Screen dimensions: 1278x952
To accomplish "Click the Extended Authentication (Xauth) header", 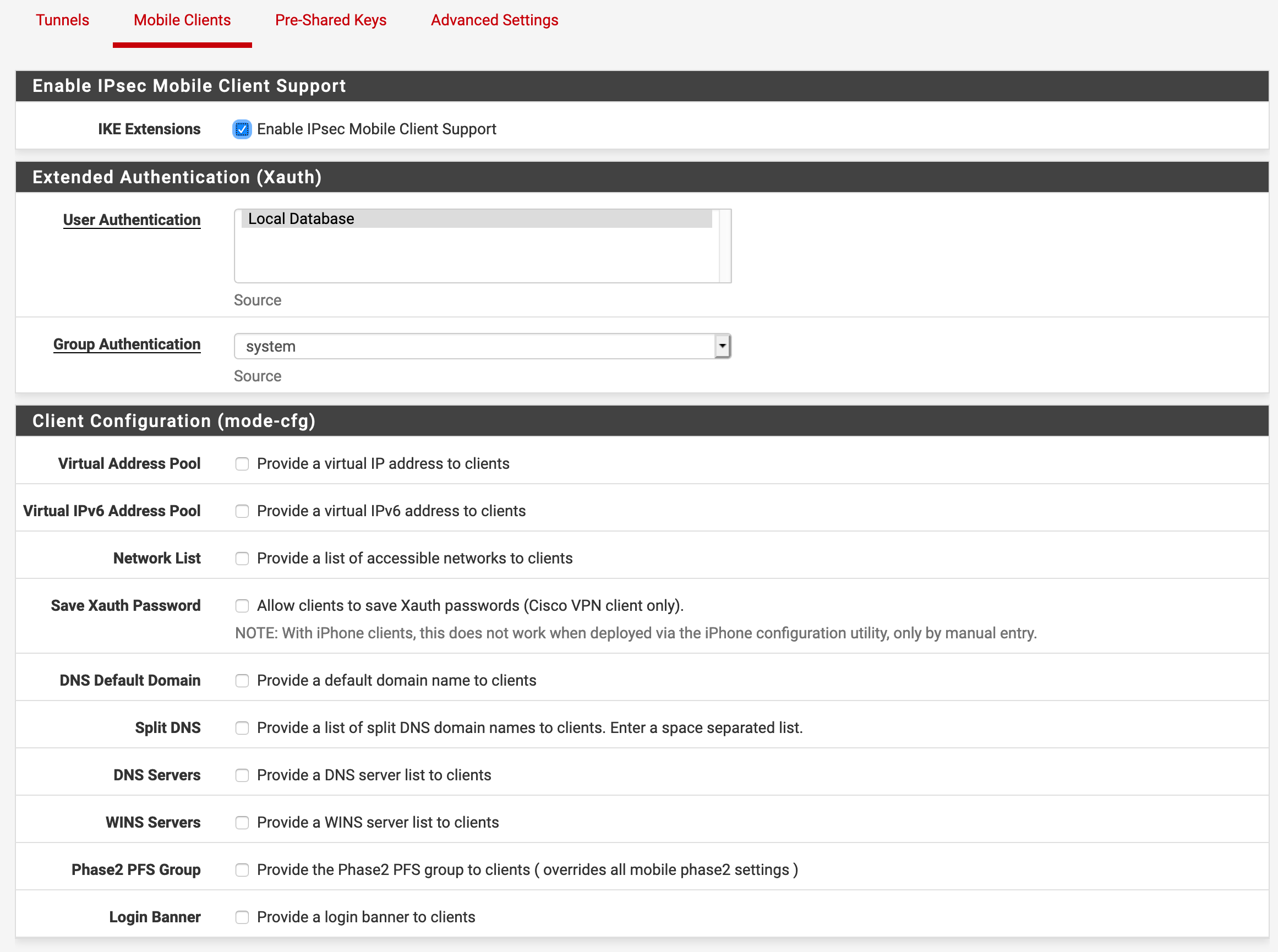I will [x=642, y=177].
